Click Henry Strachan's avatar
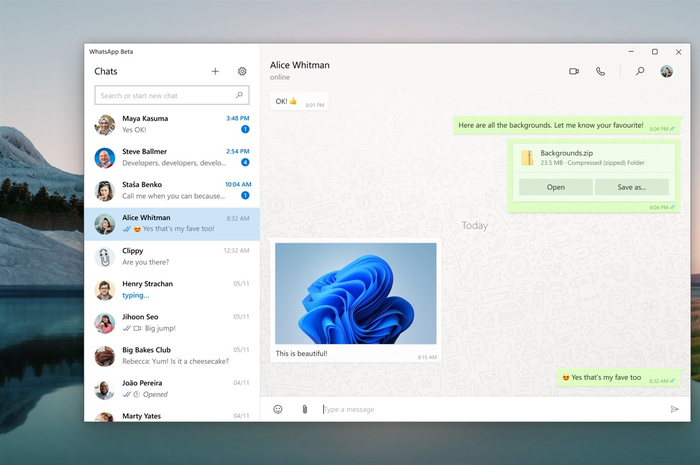The width and height of the screenshot is (700, 465). pos(105,290)
